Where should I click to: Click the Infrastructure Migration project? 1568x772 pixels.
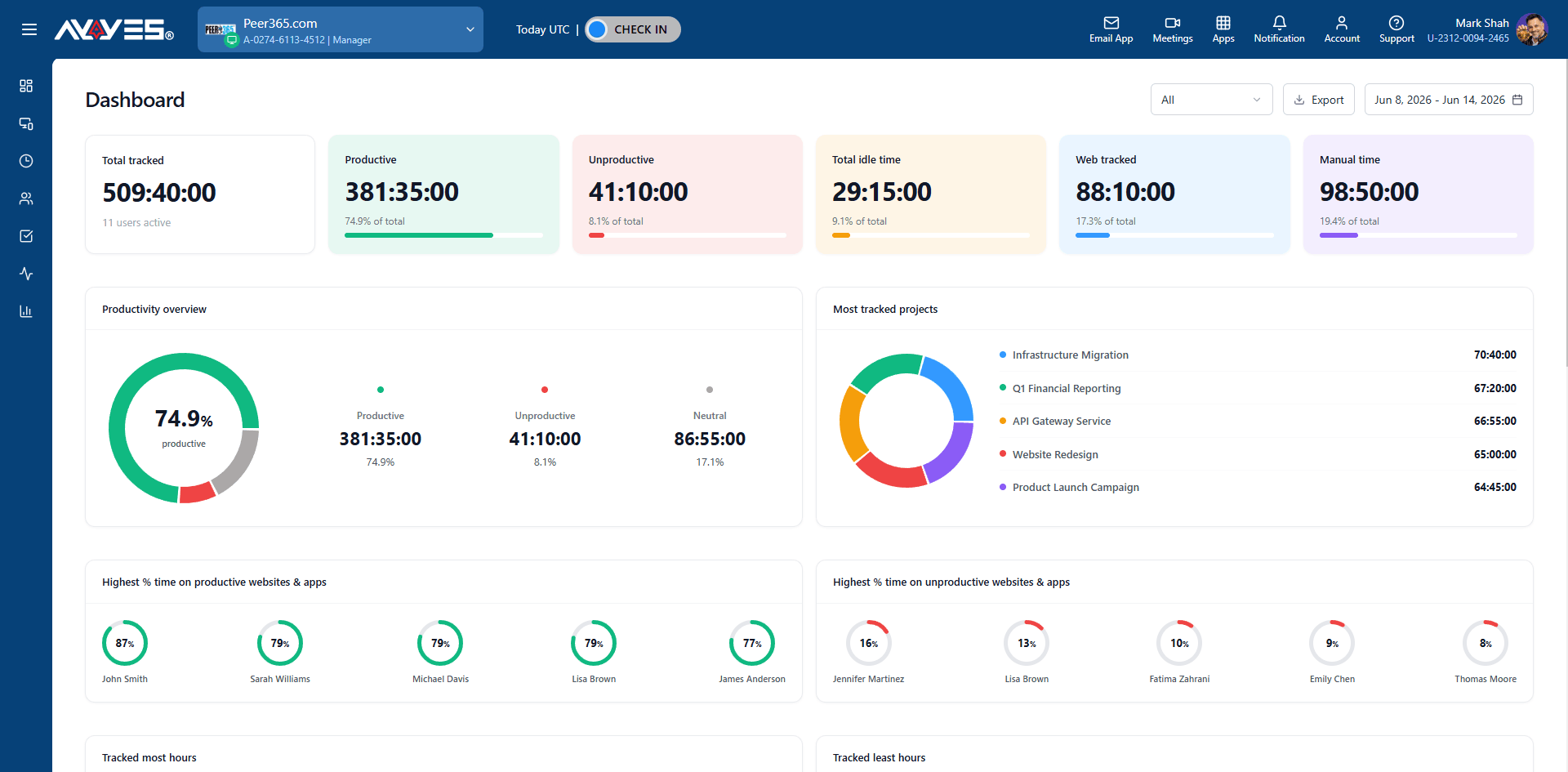point(1071,355)
